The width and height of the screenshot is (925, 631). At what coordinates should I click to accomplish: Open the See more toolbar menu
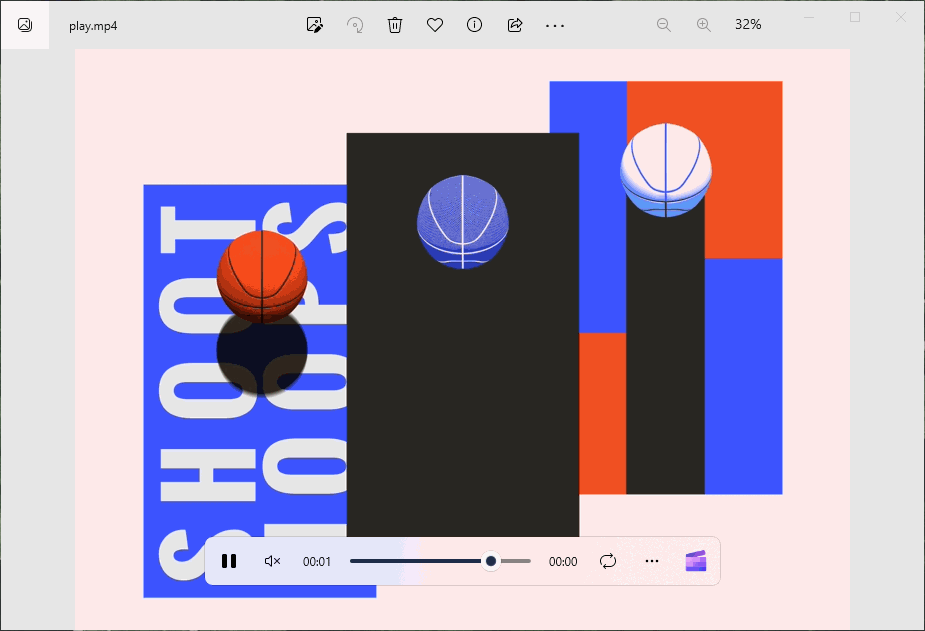click(555, 24)
